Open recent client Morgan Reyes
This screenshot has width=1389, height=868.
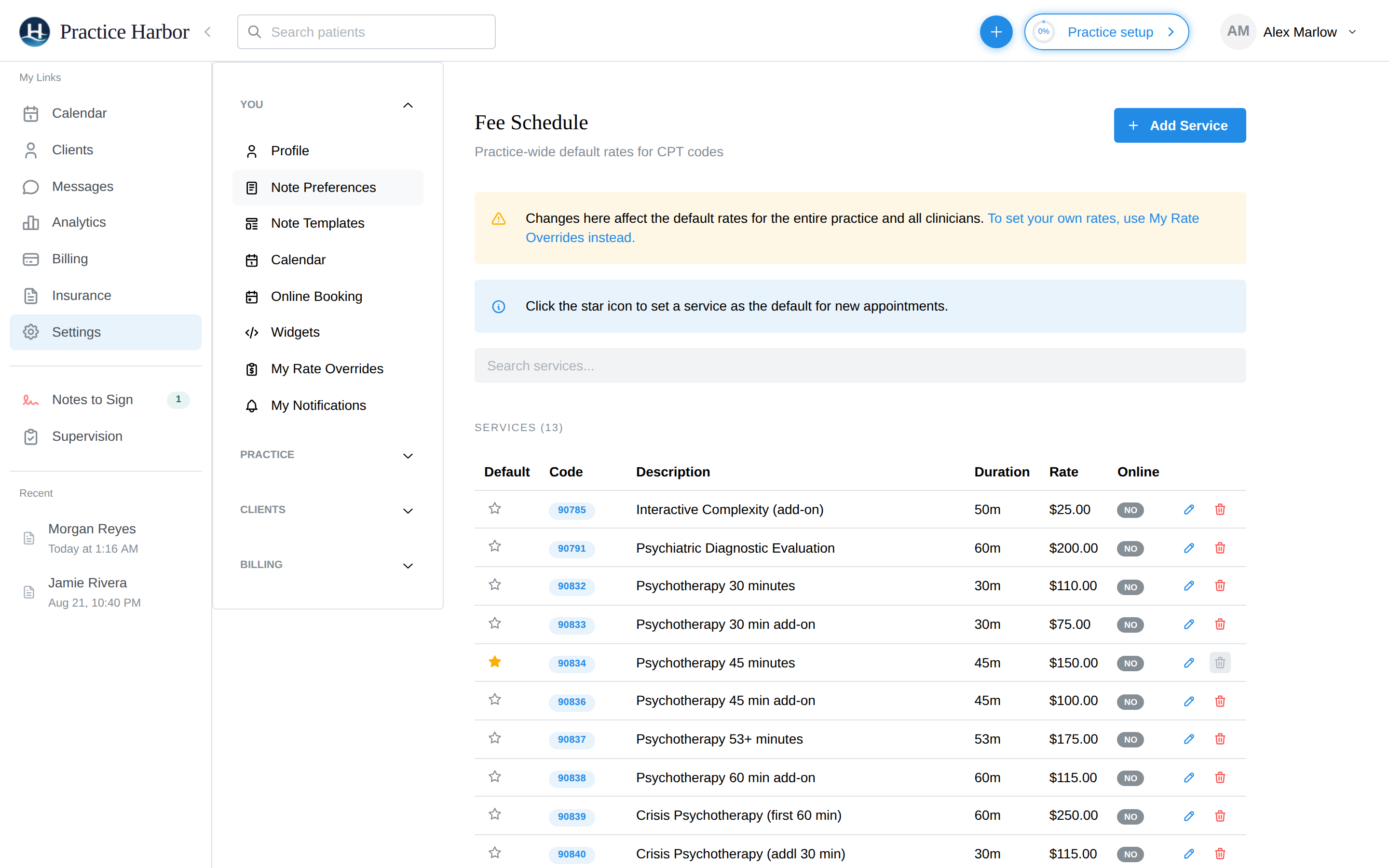pos(106,538)
